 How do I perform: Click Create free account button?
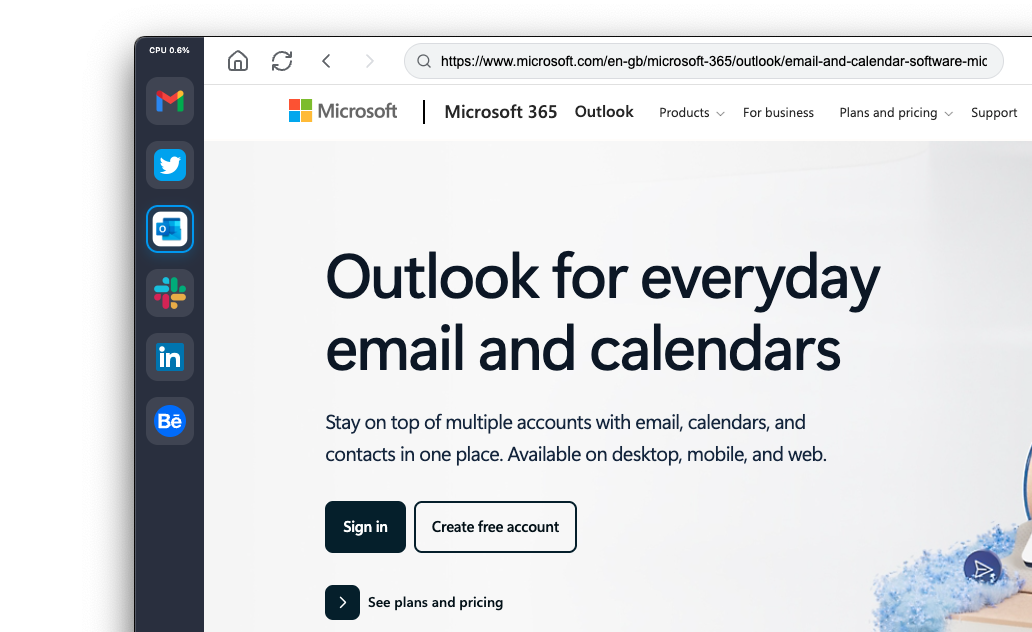click(x=495, y=527)
